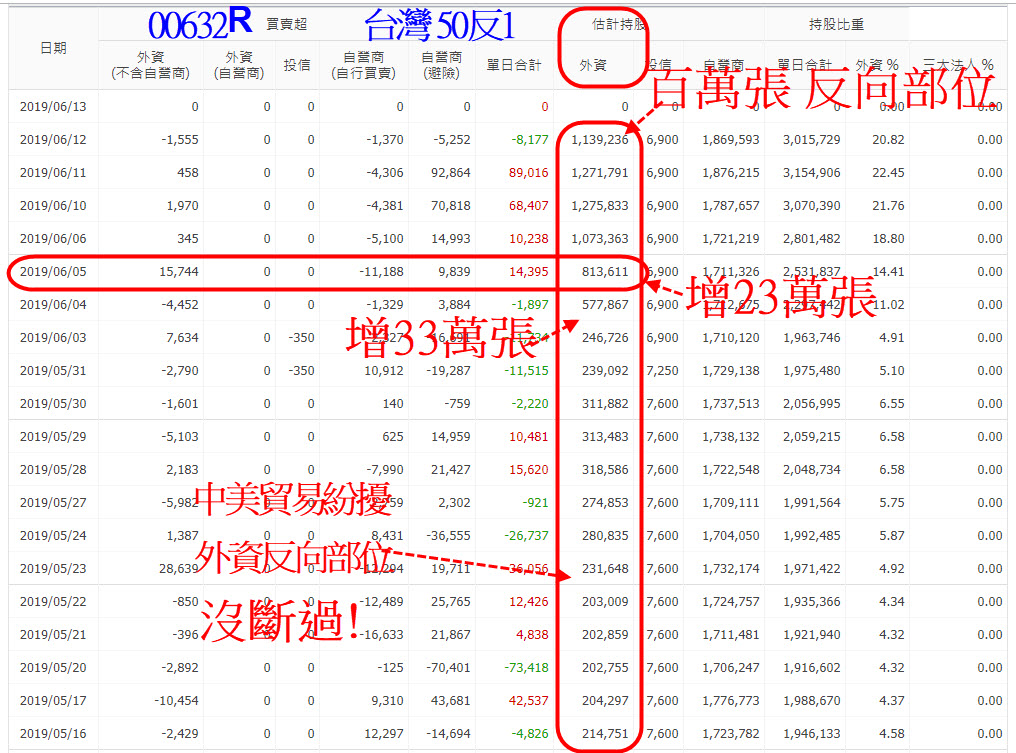Select date cell 2019/05/16
This screenshot has height=753, width=1016.
53,734
